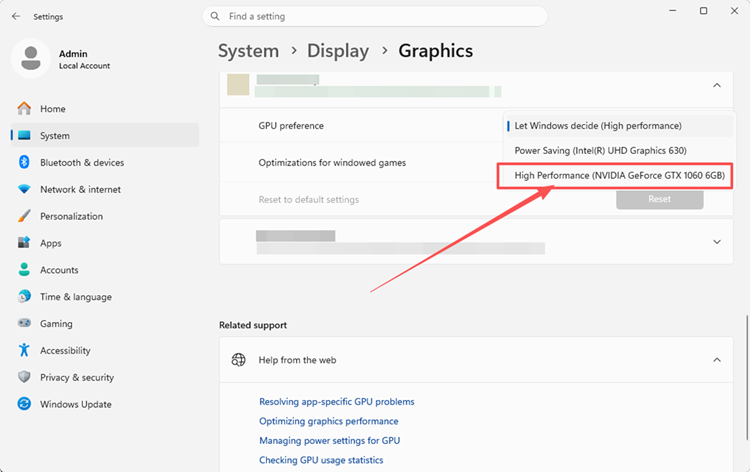Click the globe icon beside Help from the web
750x472 pixels.
[238, 360]
